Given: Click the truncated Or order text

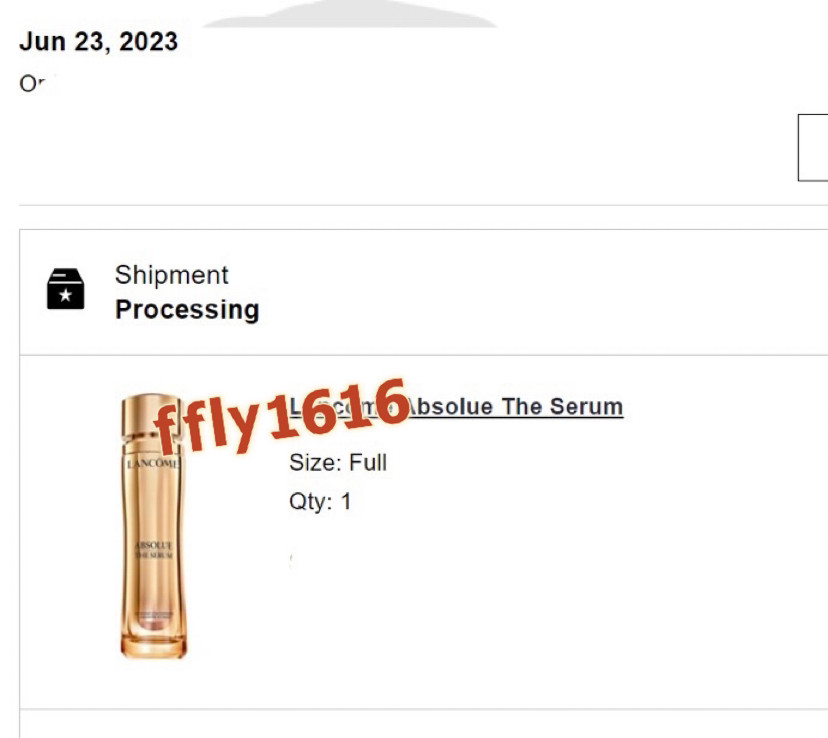Looking at the screenshot, I should point(33,83).
